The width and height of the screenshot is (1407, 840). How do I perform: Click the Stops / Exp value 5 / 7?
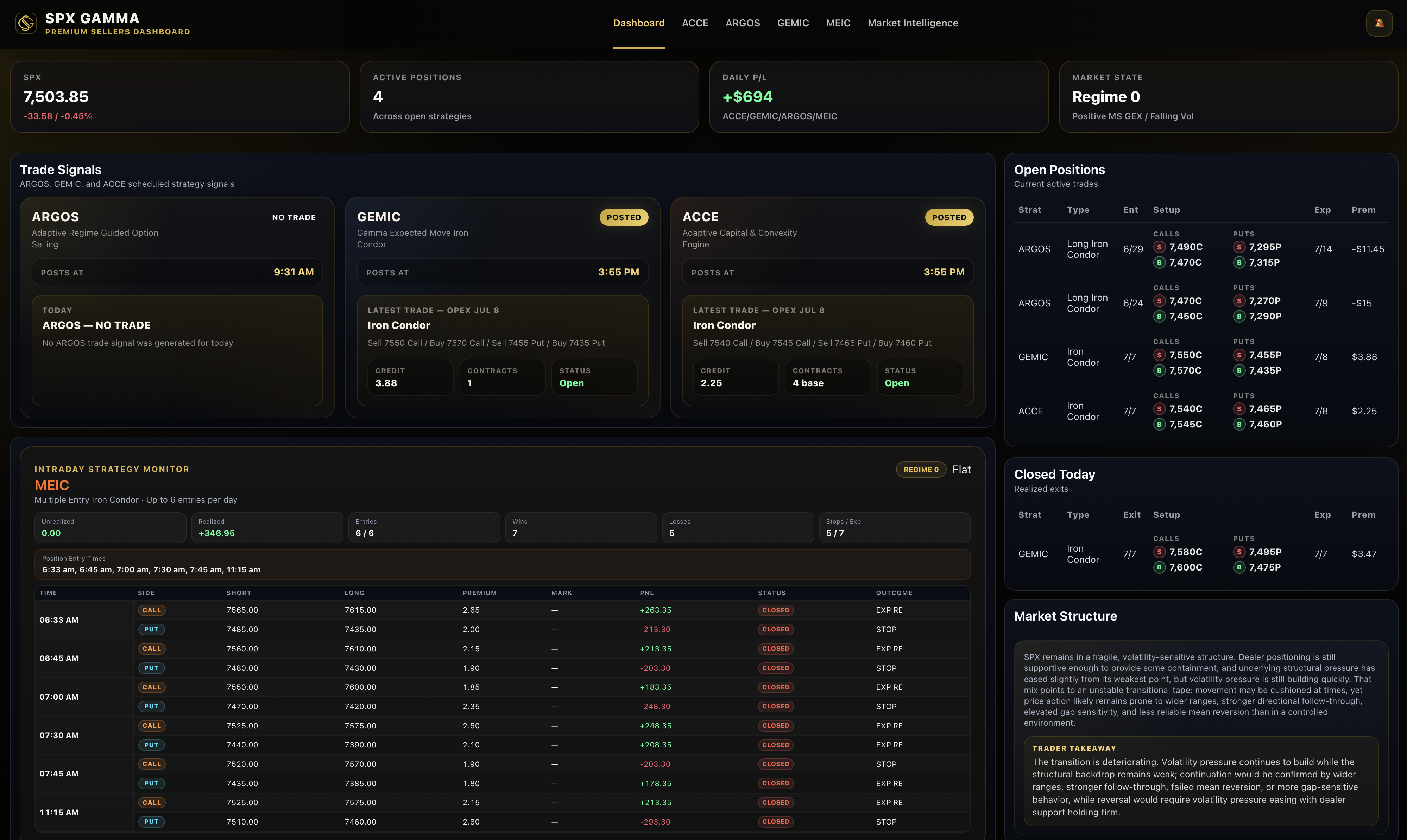tap(834, 533)
